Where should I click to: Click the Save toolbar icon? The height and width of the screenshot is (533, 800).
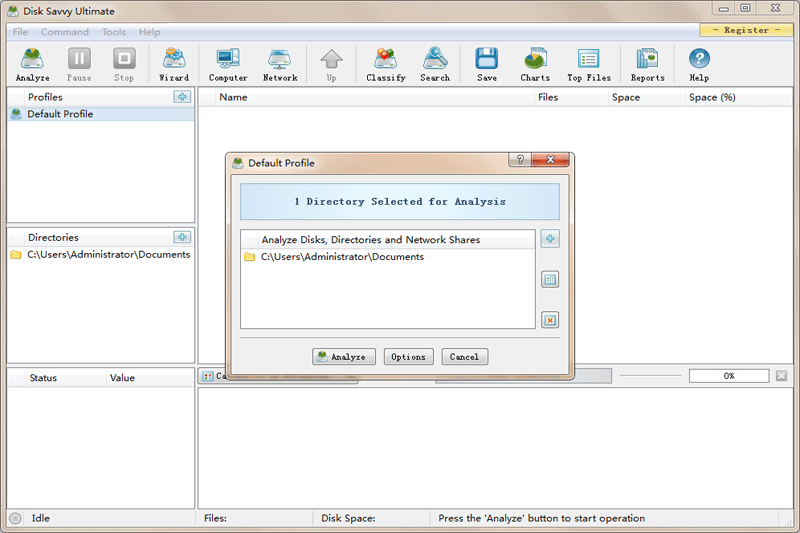[x=487, y=64]
